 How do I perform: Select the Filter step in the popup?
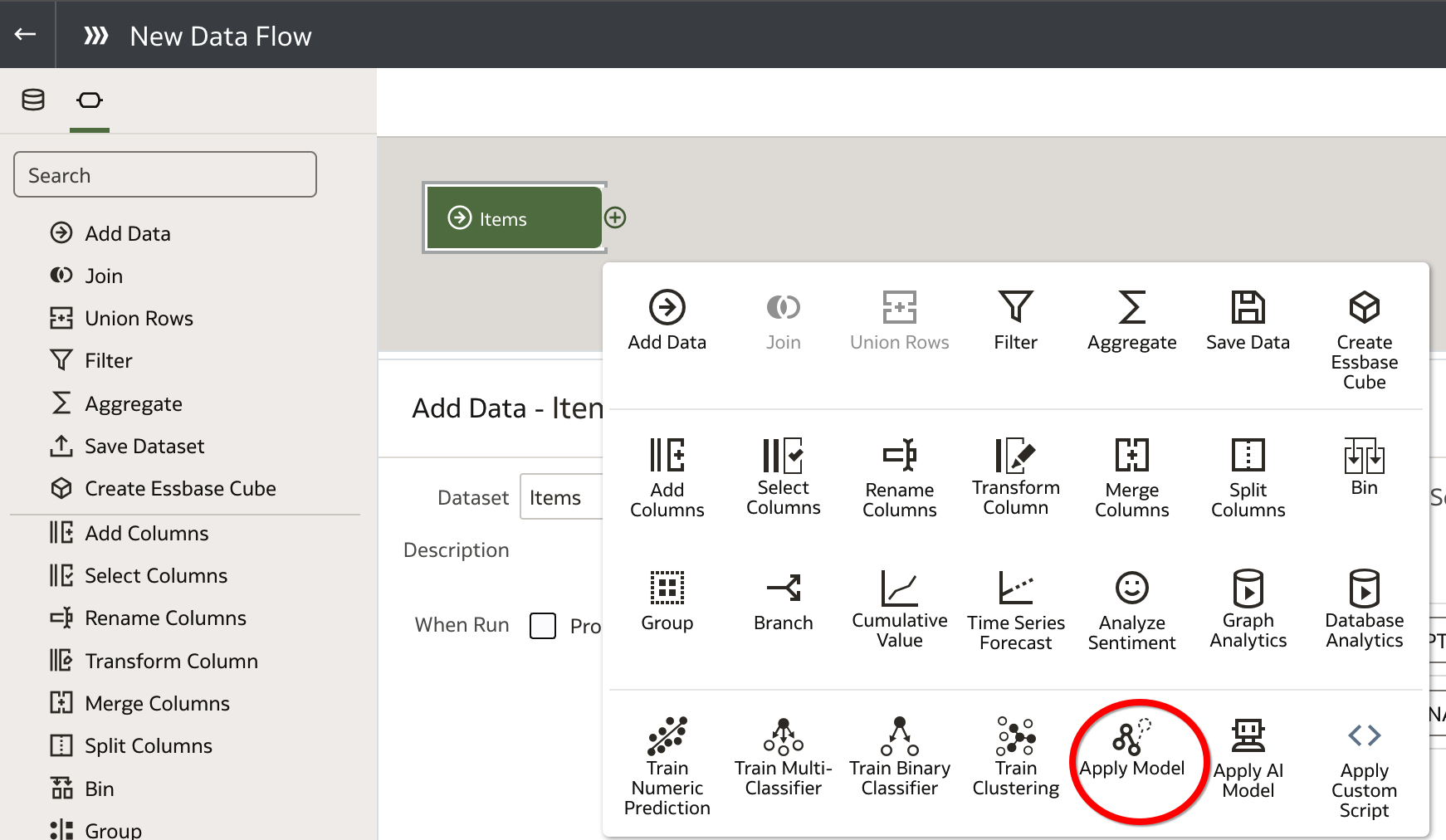point(1015,320)
